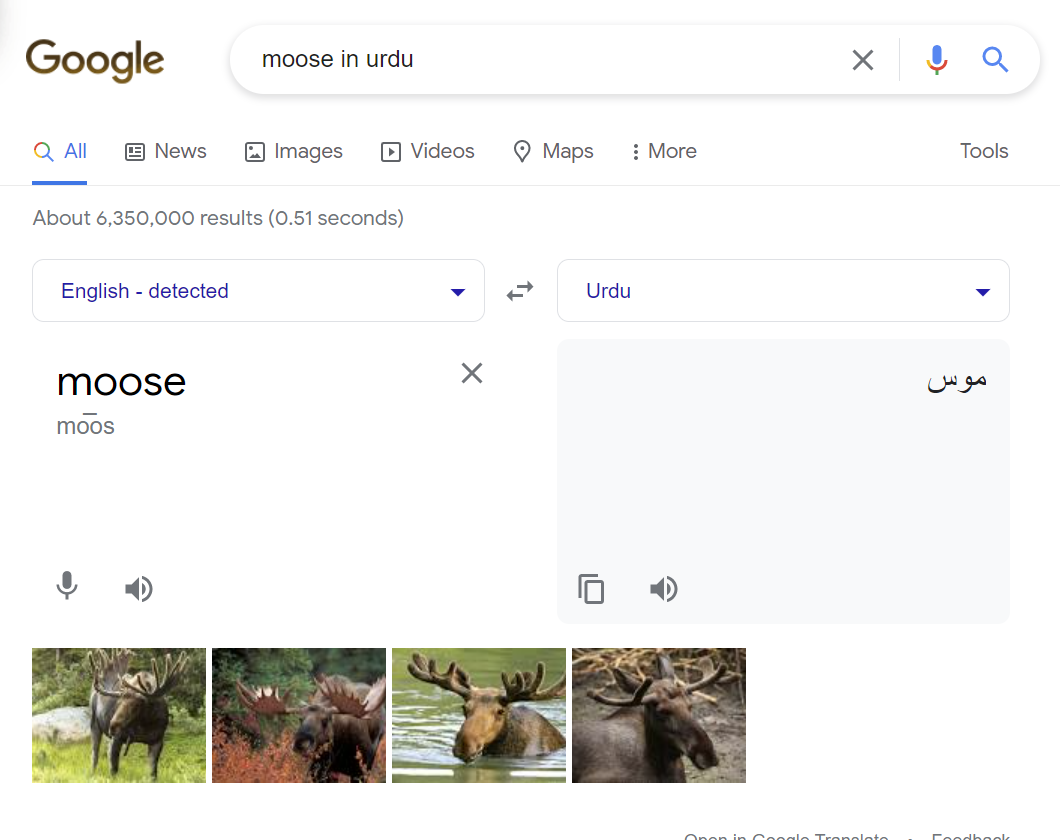Open the Tools option
The width and height of the screenshot is (1060, 840).
pos(984,151)
